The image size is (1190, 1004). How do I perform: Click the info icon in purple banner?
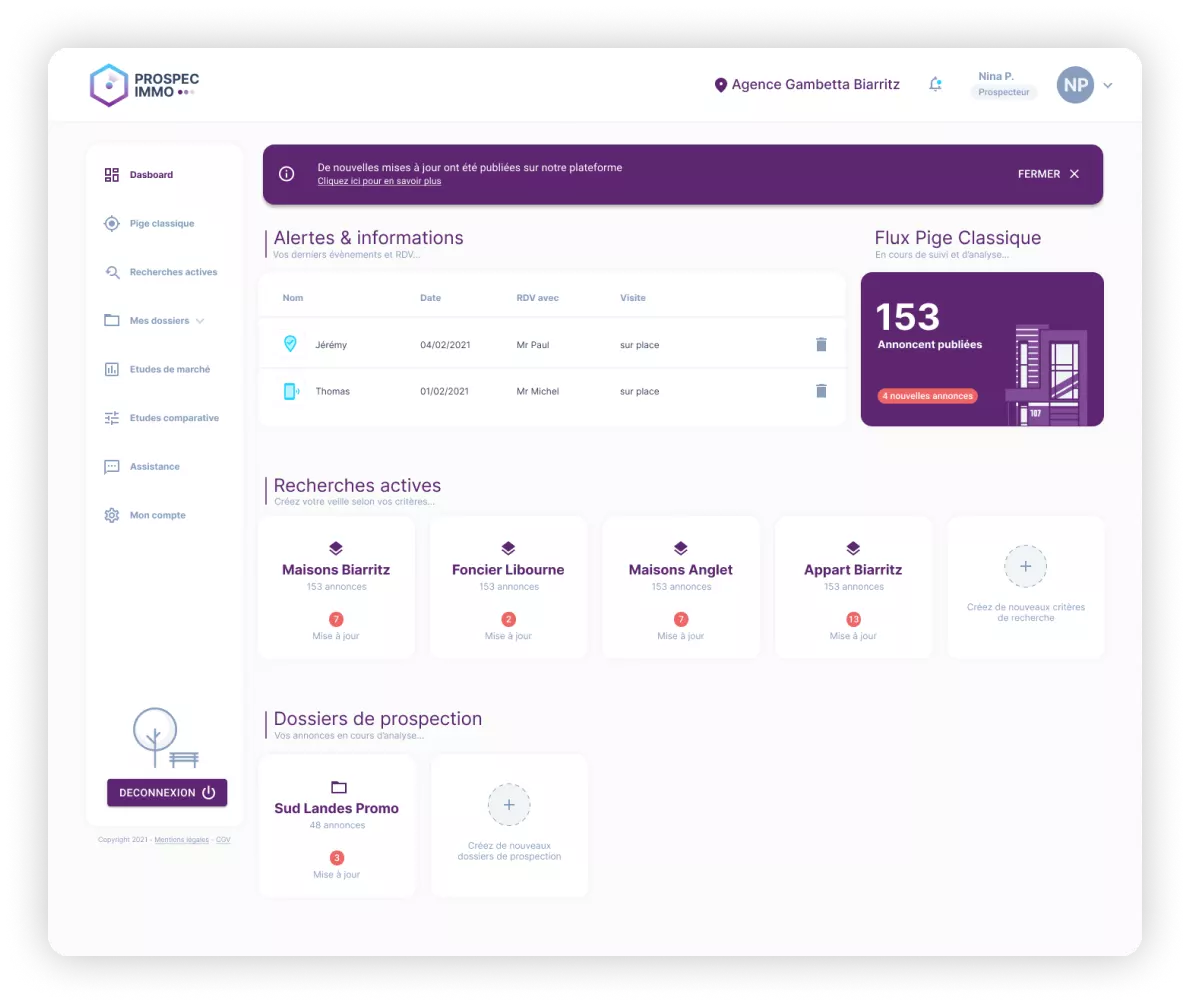pyautogui.click(x=287, y=174)
